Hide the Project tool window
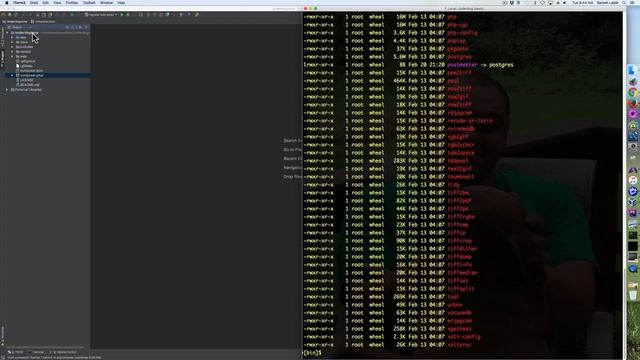 pos(86,27)
